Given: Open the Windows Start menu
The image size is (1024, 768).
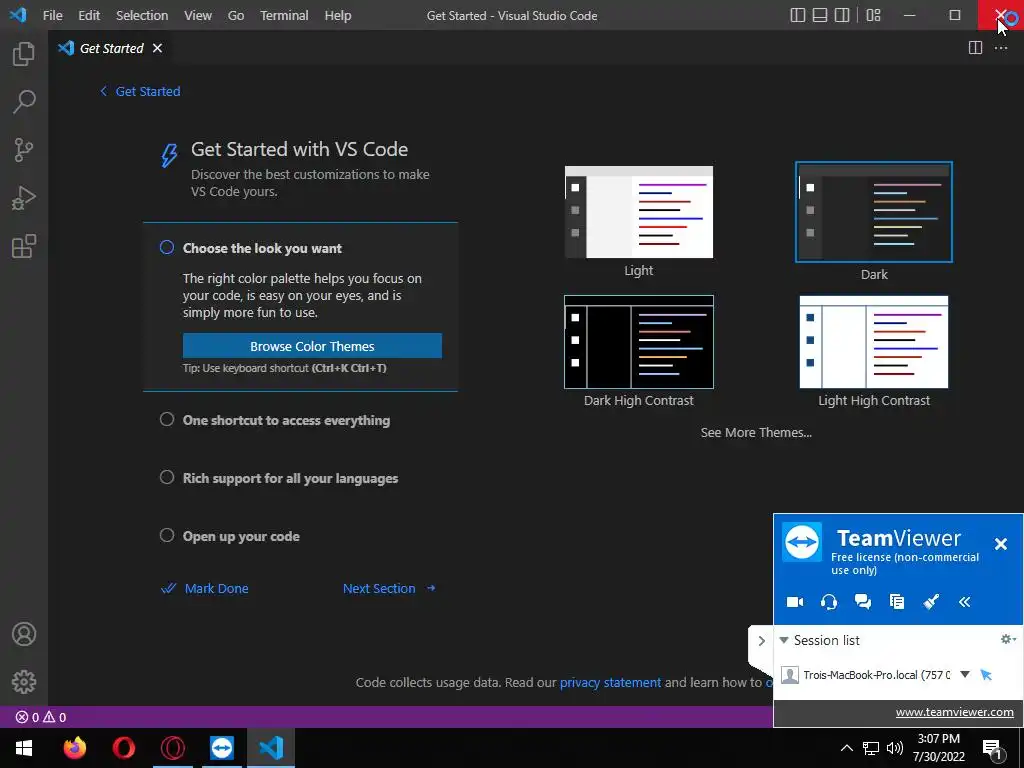Looking at the screenshot, I should click(24, 748).
